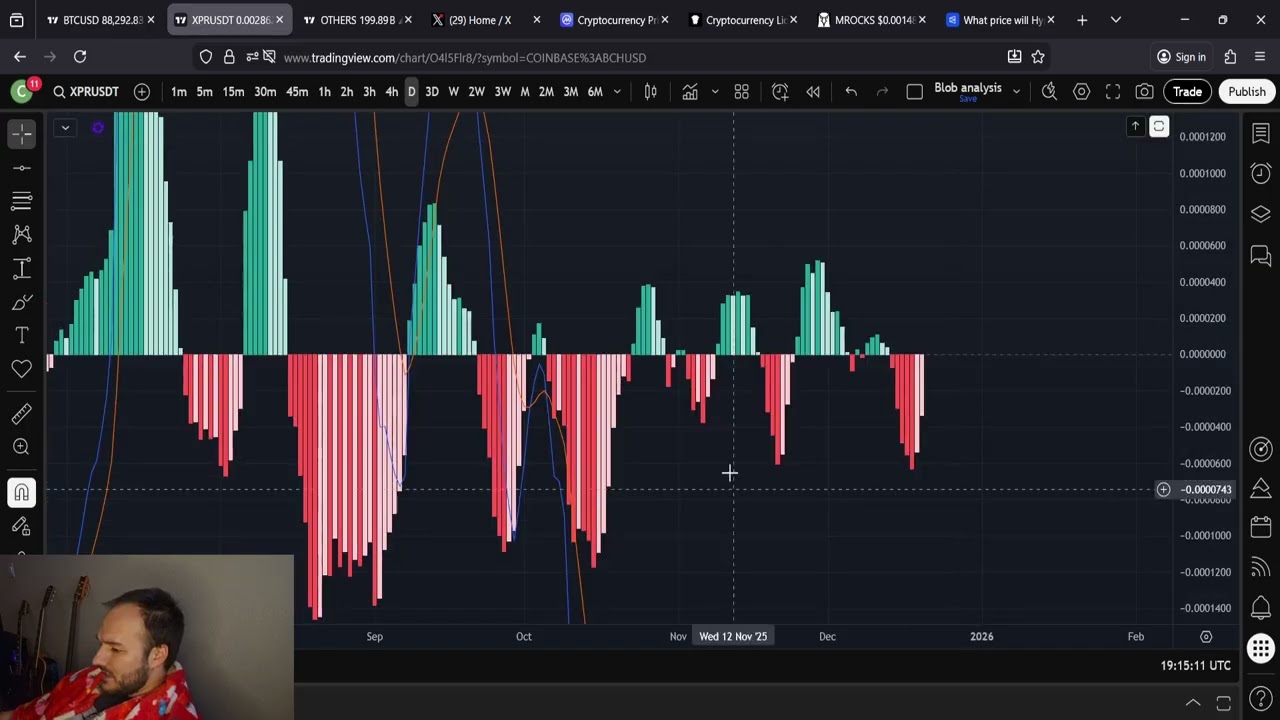Image resolution: width=1280 pixels, height=720 pixels.
Task: Select the trend line drawing tool
Action: pos(22,167)
